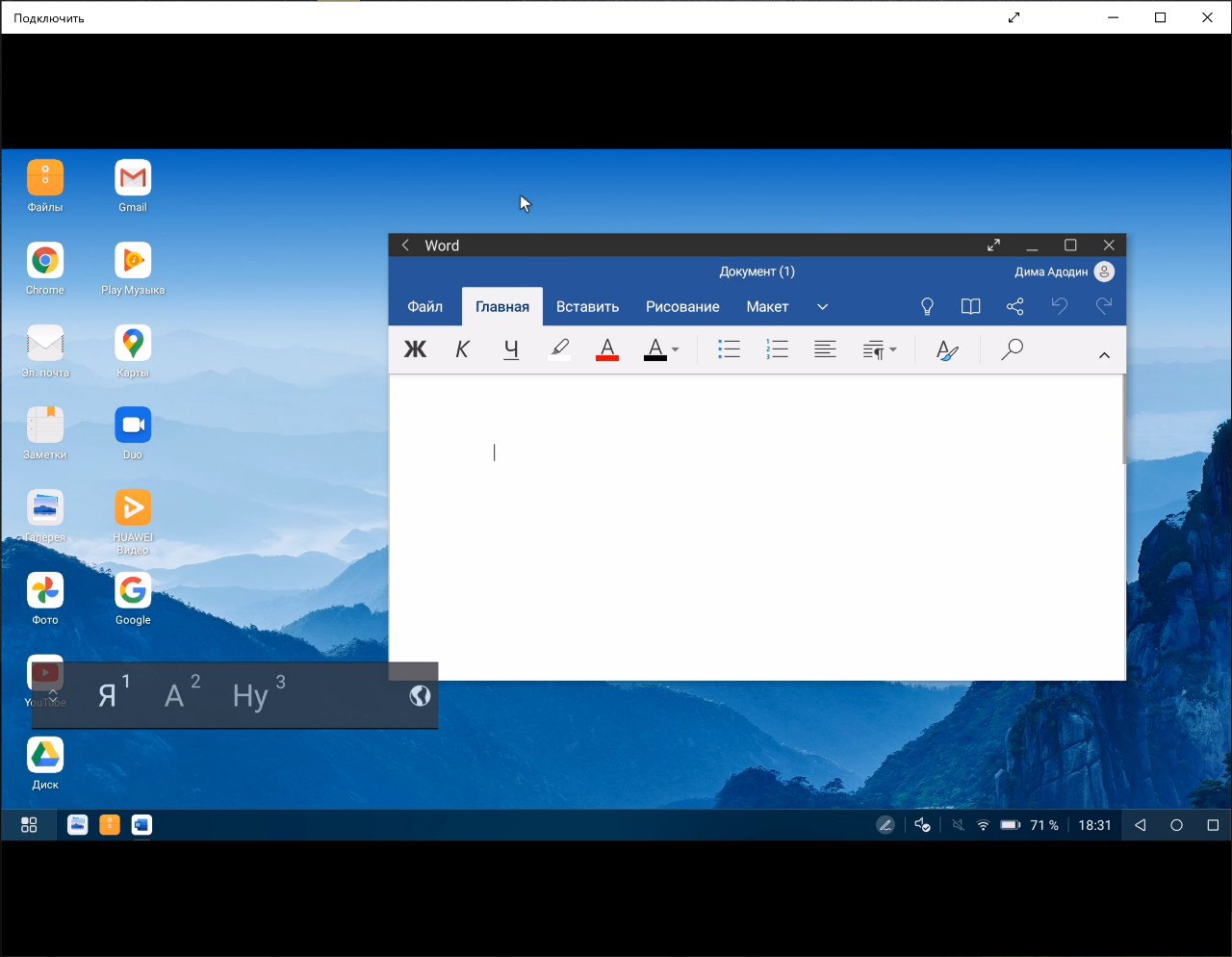Image resolution: width=1232 pixels, height=957 pixels.
Task: Collapse the Word ribbon
Action: tap(1104, 355)
